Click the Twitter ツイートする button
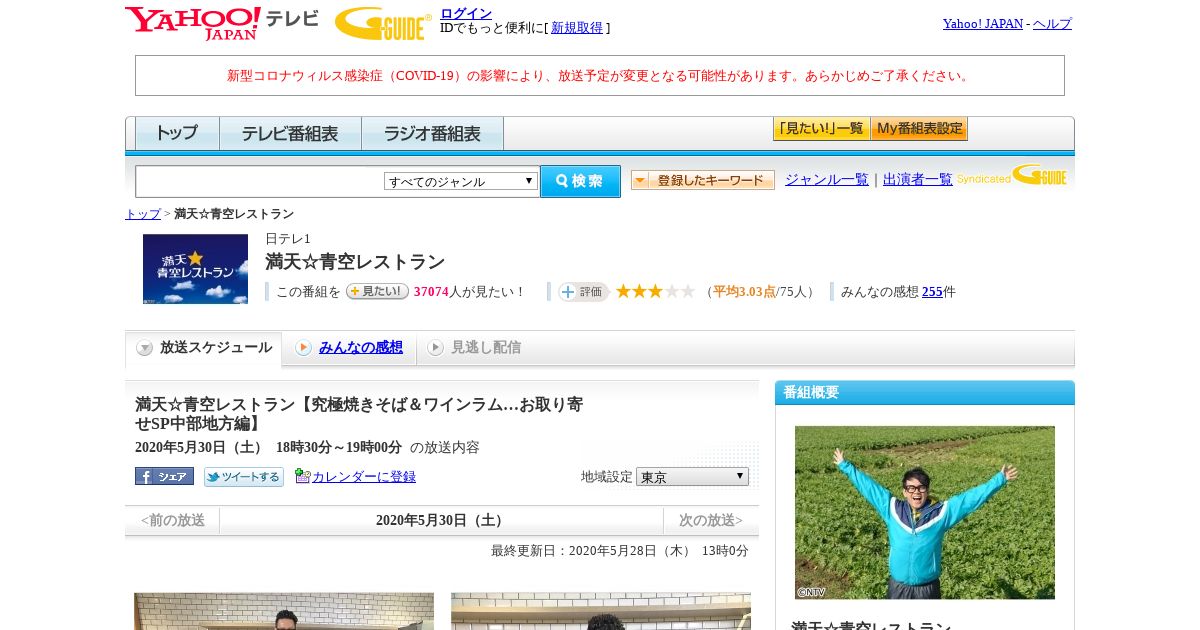The height and width of the screenshot is (630, 1200). [244, 477]
